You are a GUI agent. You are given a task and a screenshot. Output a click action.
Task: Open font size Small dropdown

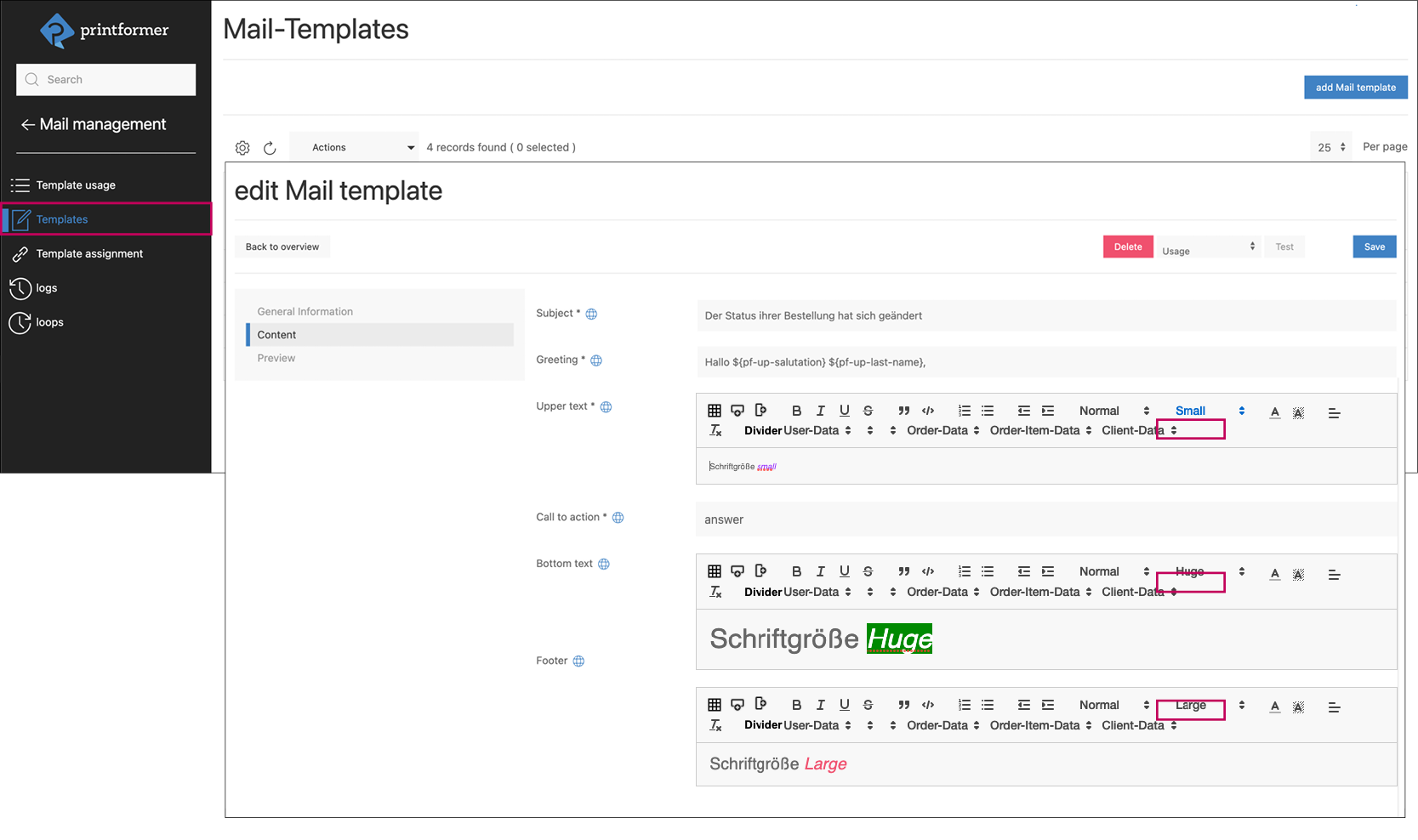point(1208,411)
